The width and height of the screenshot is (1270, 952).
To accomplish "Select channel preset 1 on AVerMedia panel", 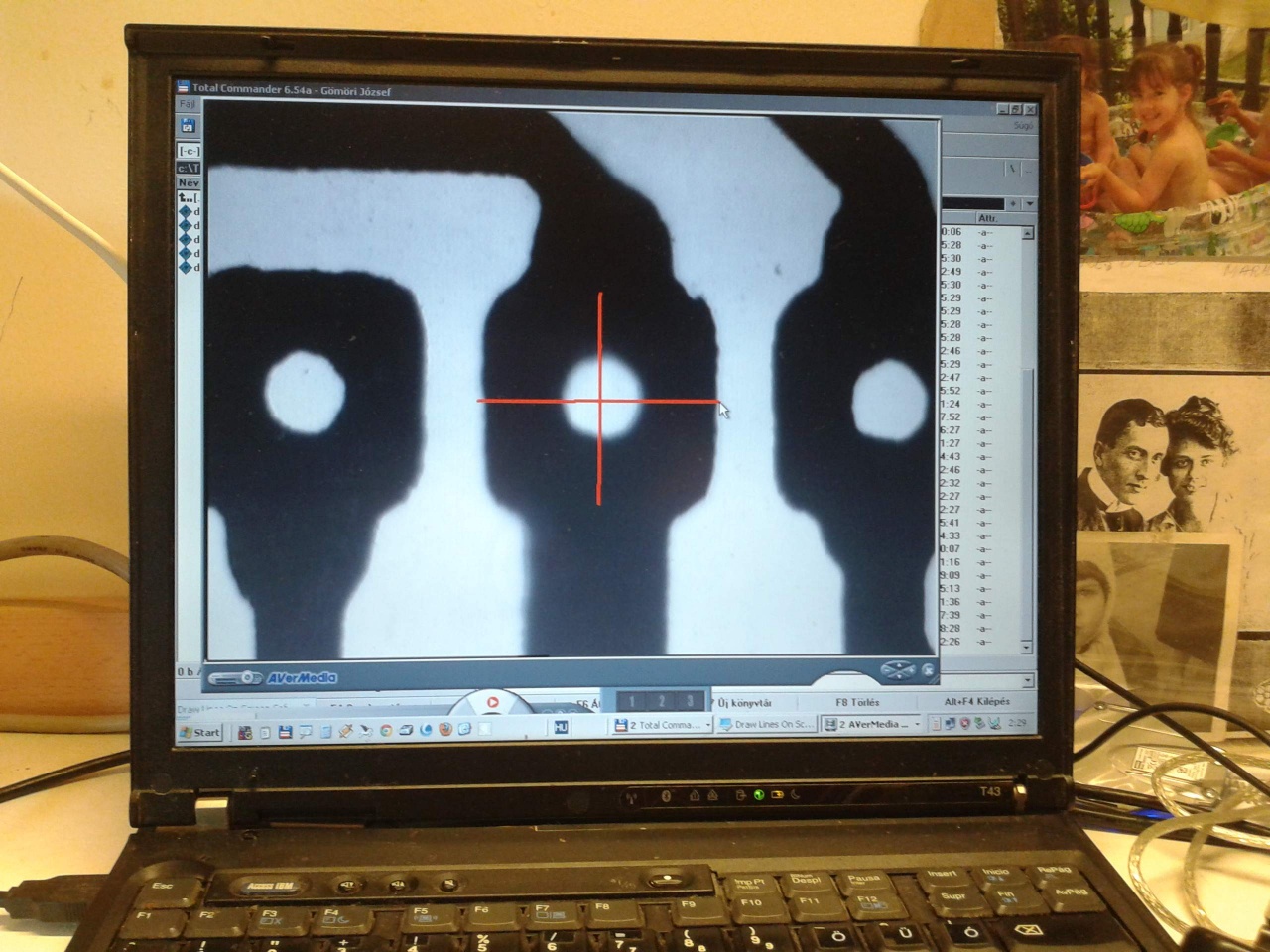I will 632,702.
